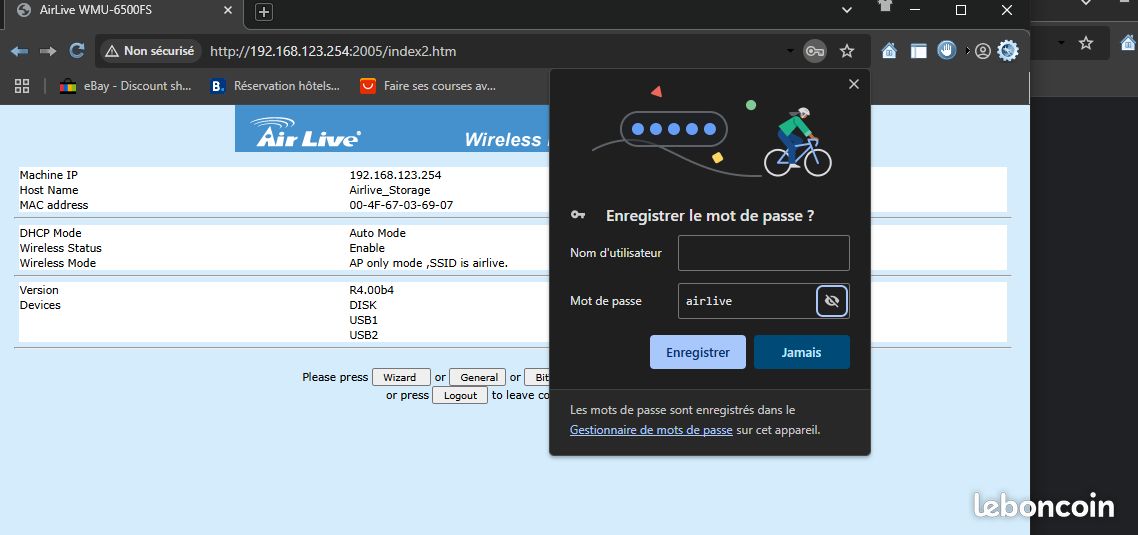Select the Machine IP value 192.168.123.254
1138x535 pixels.
click(396, 175)
